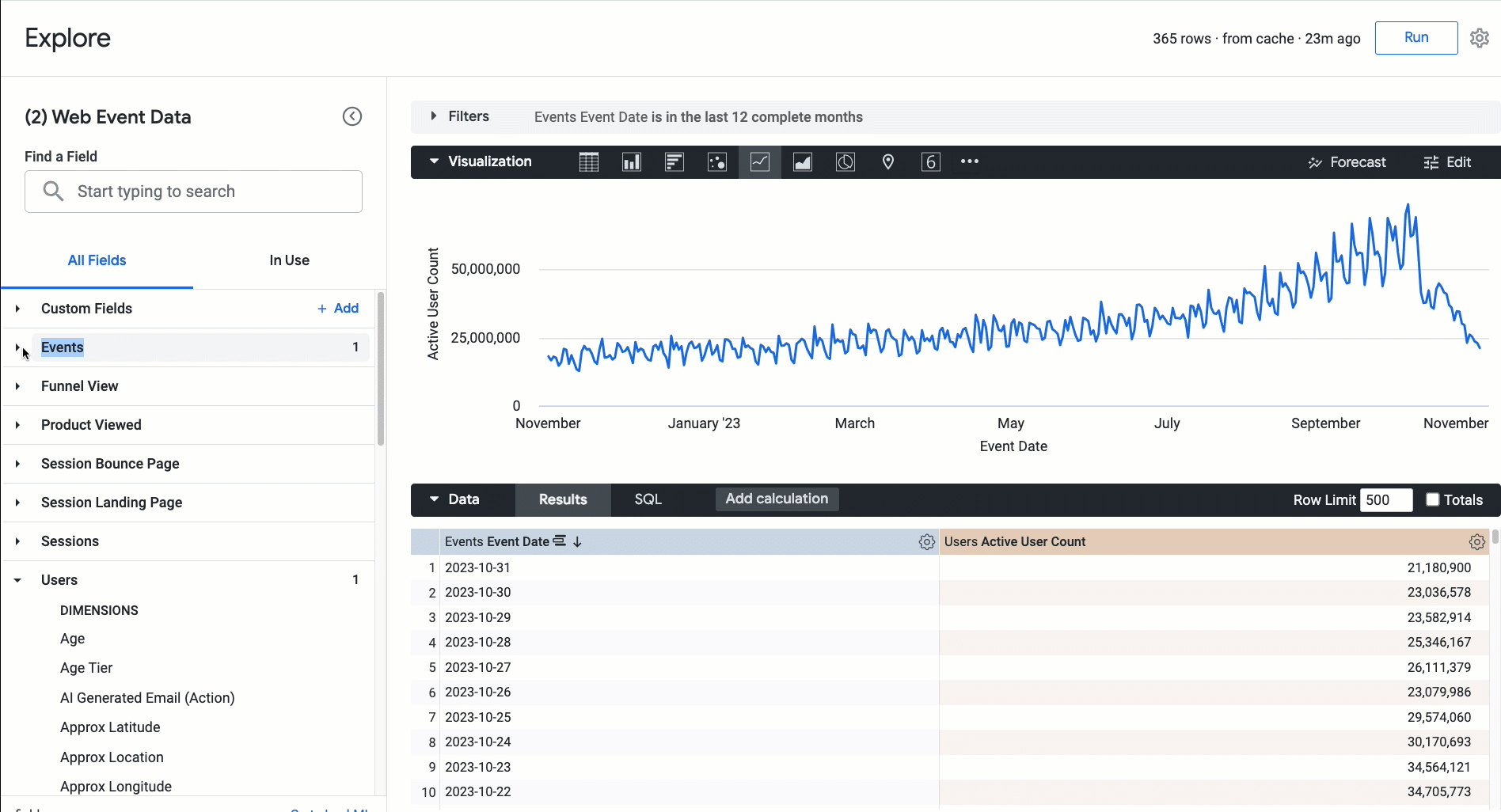Viewport: 1501px width, 812px height.
Task: Open Events Event Date column settings gear
Action: pyautogui.click(x=926, y=542)
